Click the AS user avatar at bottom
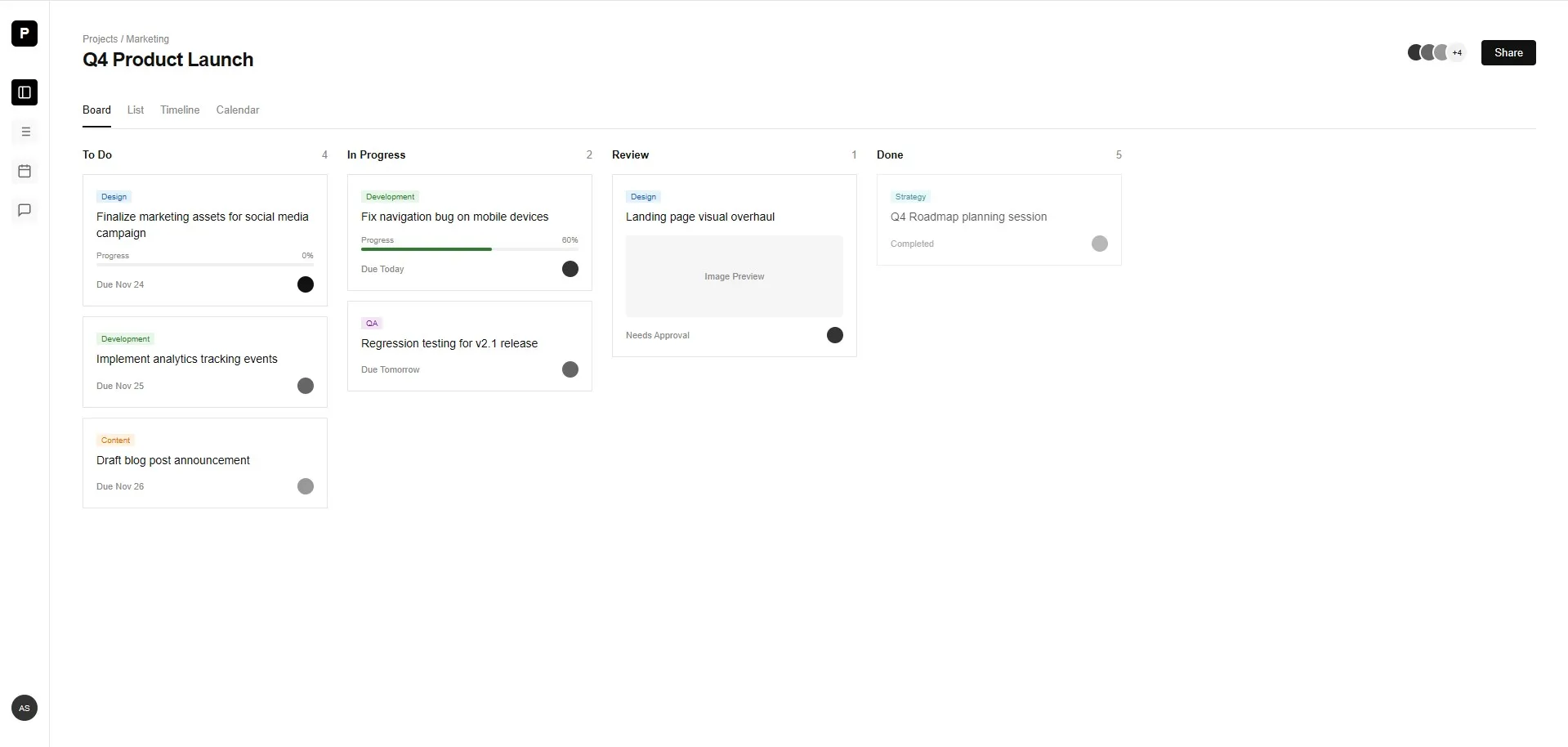Image resolution: width=1568 pixels, height=747 pixels. (x=24, y=708)
